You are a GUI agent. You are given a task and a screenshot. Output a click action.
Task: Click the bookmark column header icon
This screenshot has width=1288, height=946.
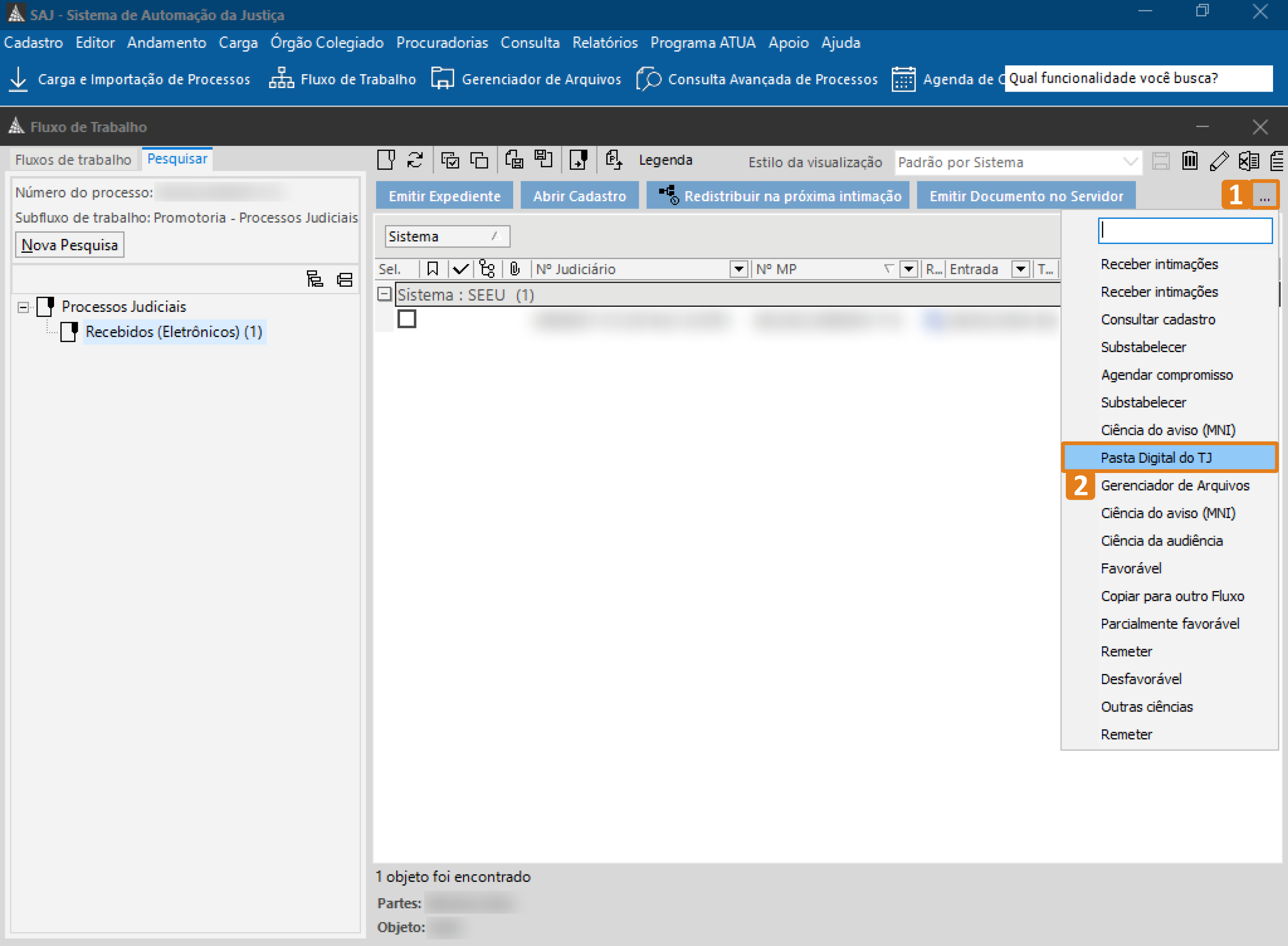tap(432, 268)
